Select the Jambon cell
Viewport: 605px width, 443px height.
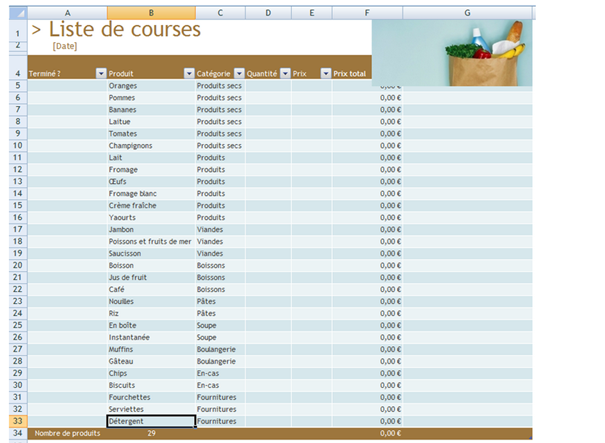[x=151, y=229]
